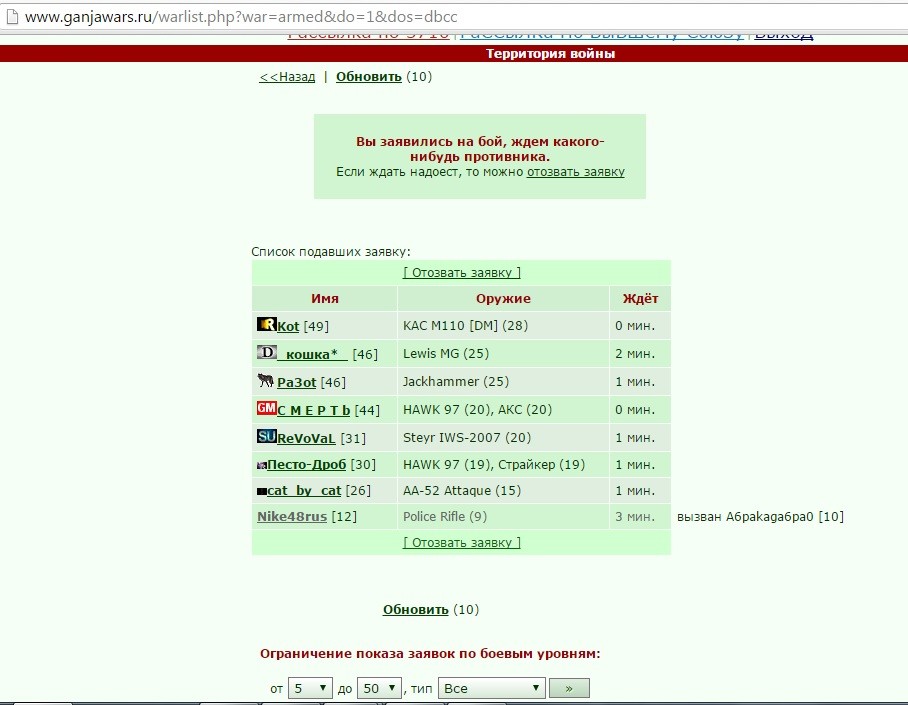Open player Песто-Дроб profile link
This screenshot has height=705, width=908.
pyautogui.click(x=306, y=465)
